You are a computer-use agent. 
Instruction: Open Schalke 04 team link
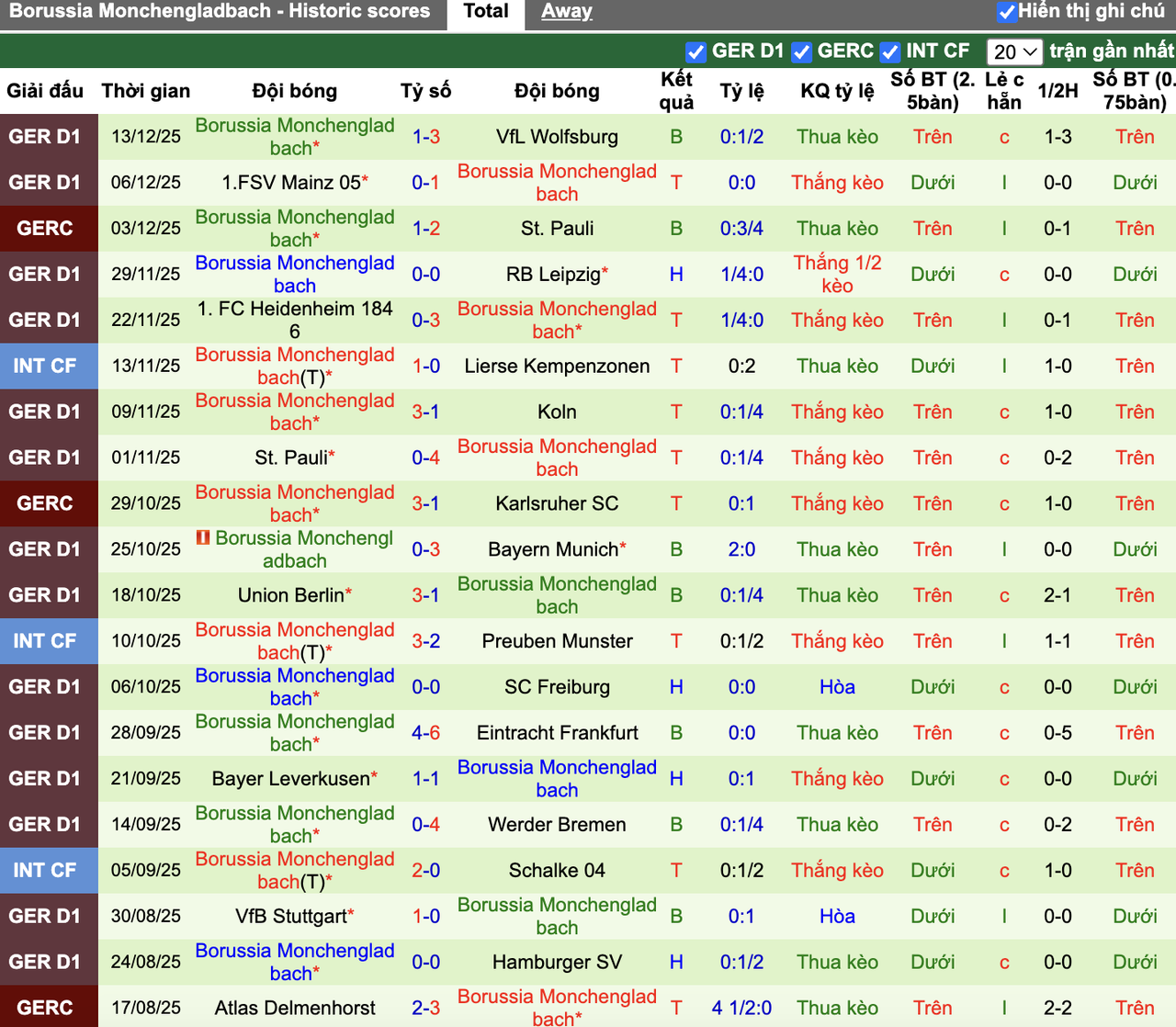click(x=557, y=872)
